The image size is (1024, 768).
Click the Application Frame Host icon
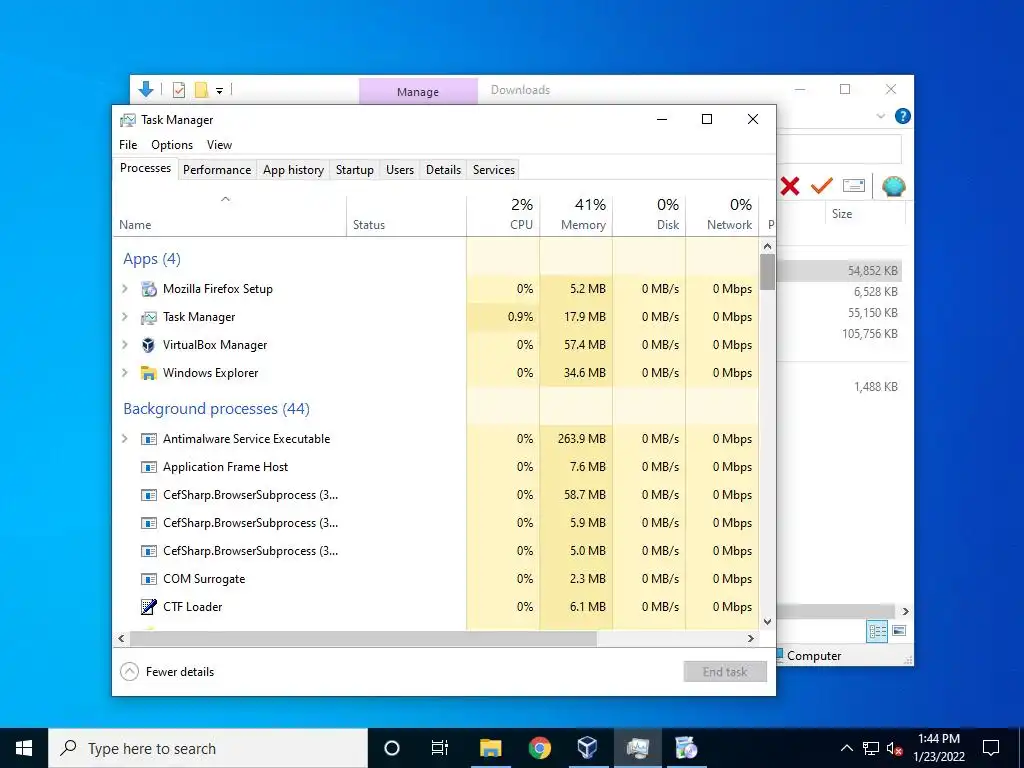(149, 467)
